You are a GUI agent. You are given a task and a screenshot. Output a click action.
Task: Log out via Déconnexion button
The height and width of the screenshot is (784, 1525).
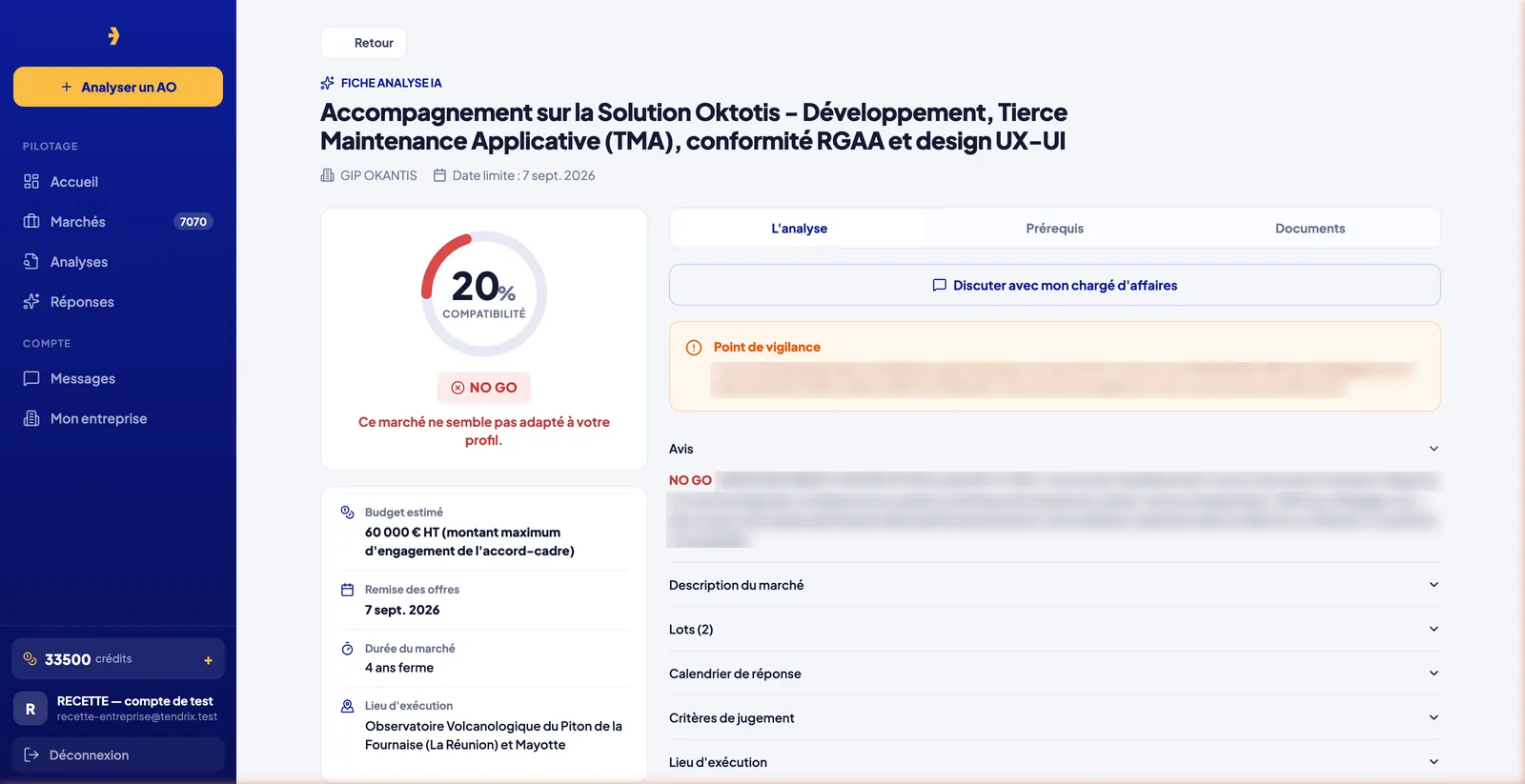[x=118, y=754]
